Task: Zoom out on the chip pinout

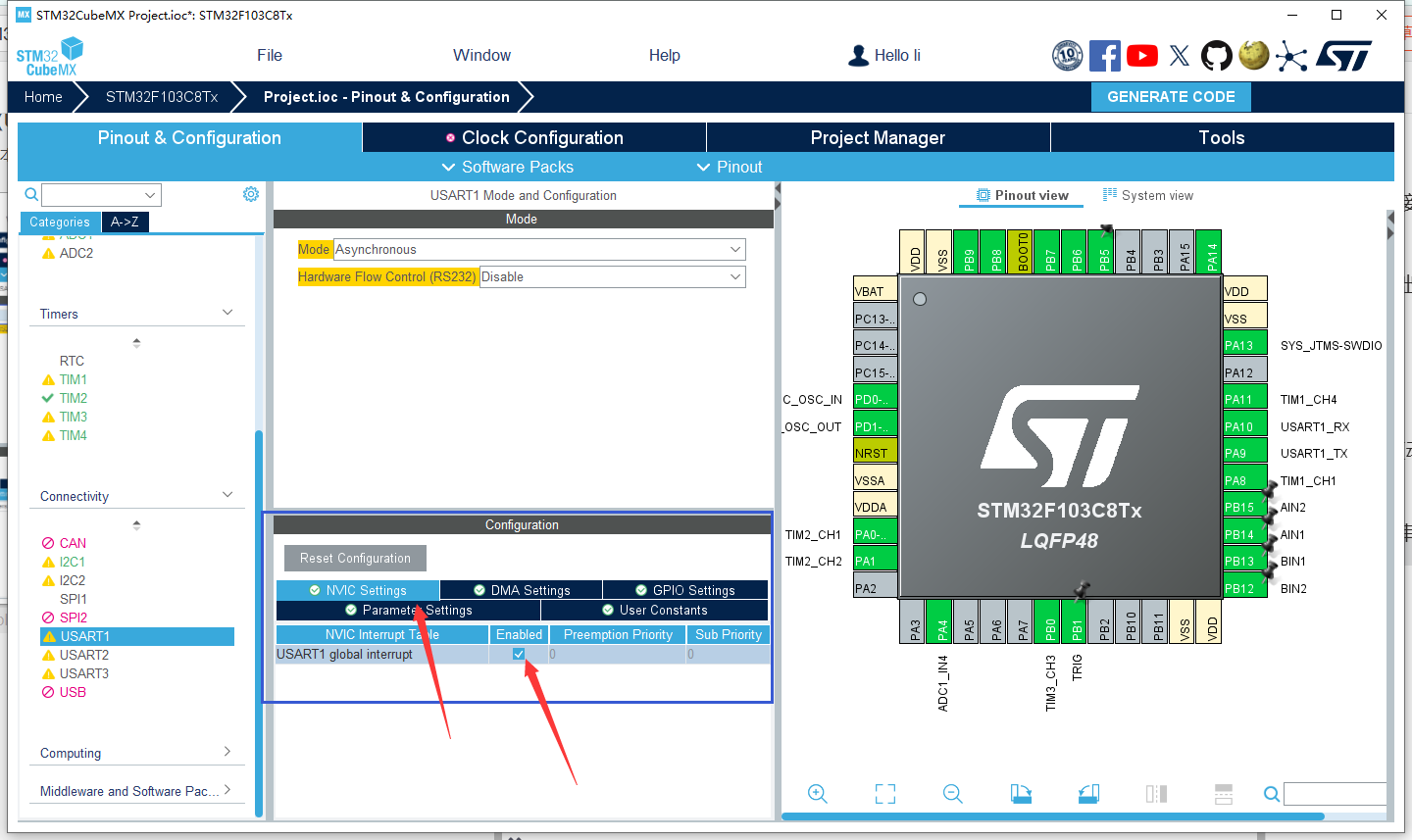Action: point(953,794)
